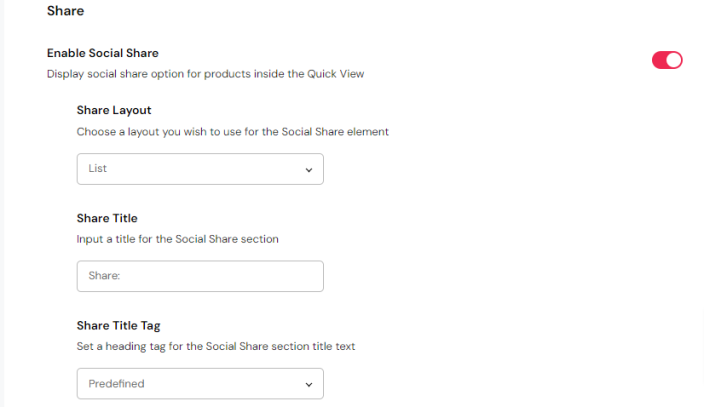Click the Share Title Tag label
The height and width of the screenshot is (407, 704).
tap(118, 325)
